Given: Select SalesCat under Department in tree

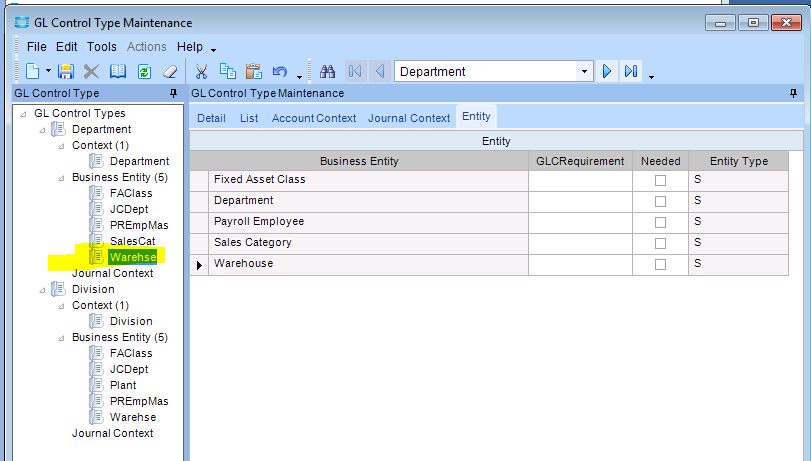Looking at the screenshot, I should pos(132,241).
